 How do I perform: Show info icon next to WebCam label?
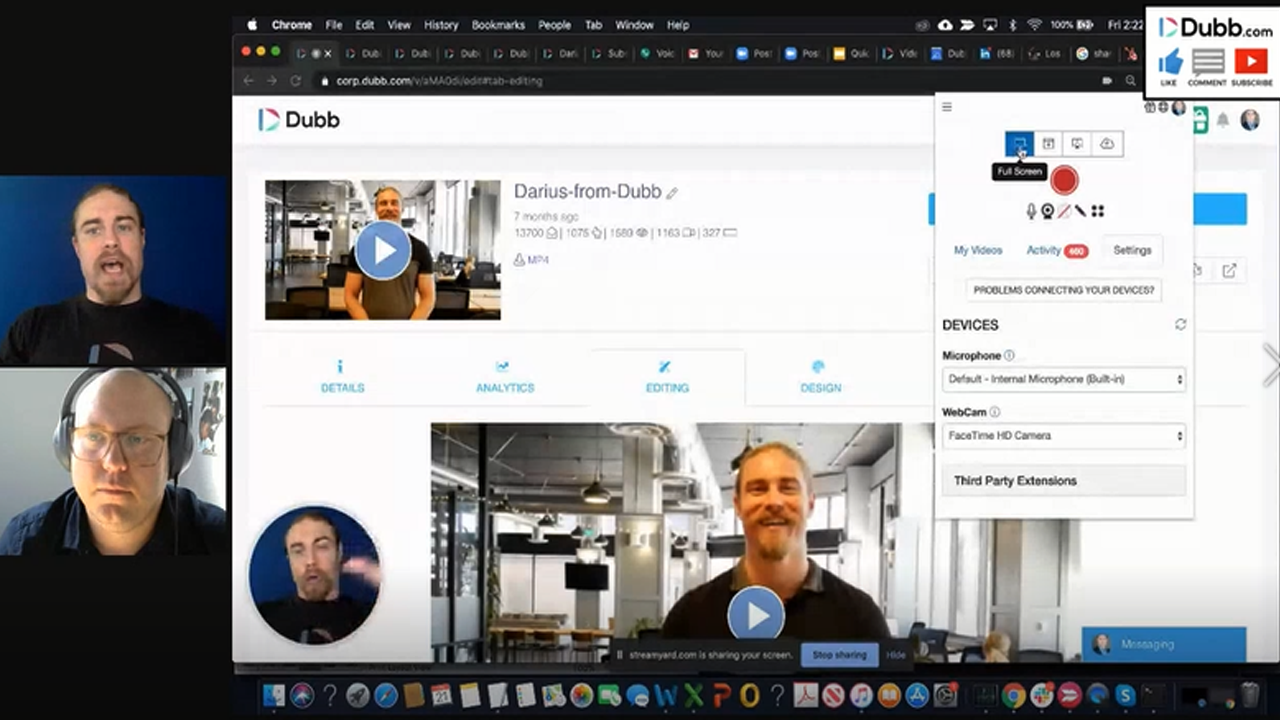click(x=995, y=412)
